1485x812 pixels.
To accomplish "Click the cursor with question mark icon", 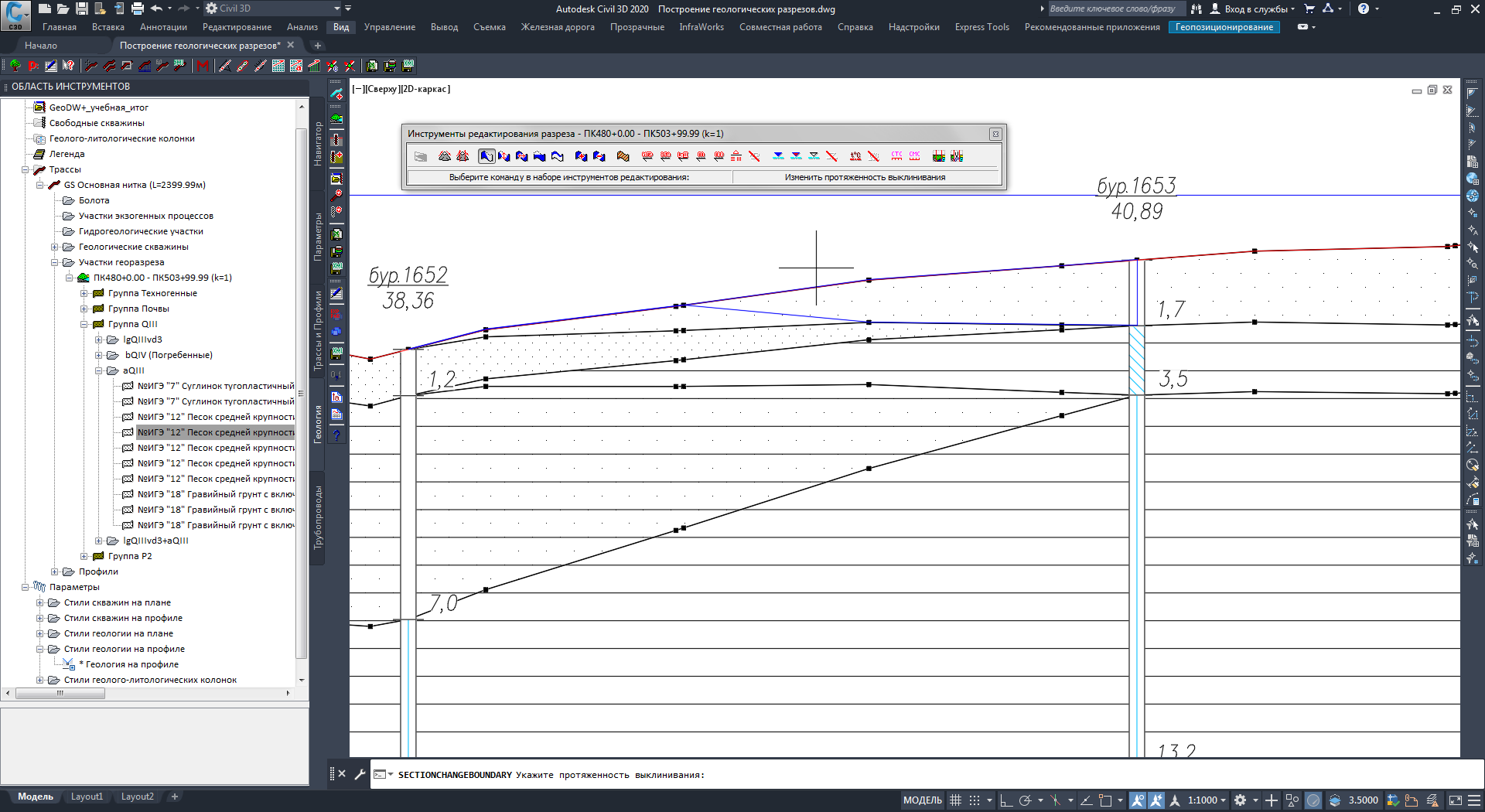I will tap(69, 66).
